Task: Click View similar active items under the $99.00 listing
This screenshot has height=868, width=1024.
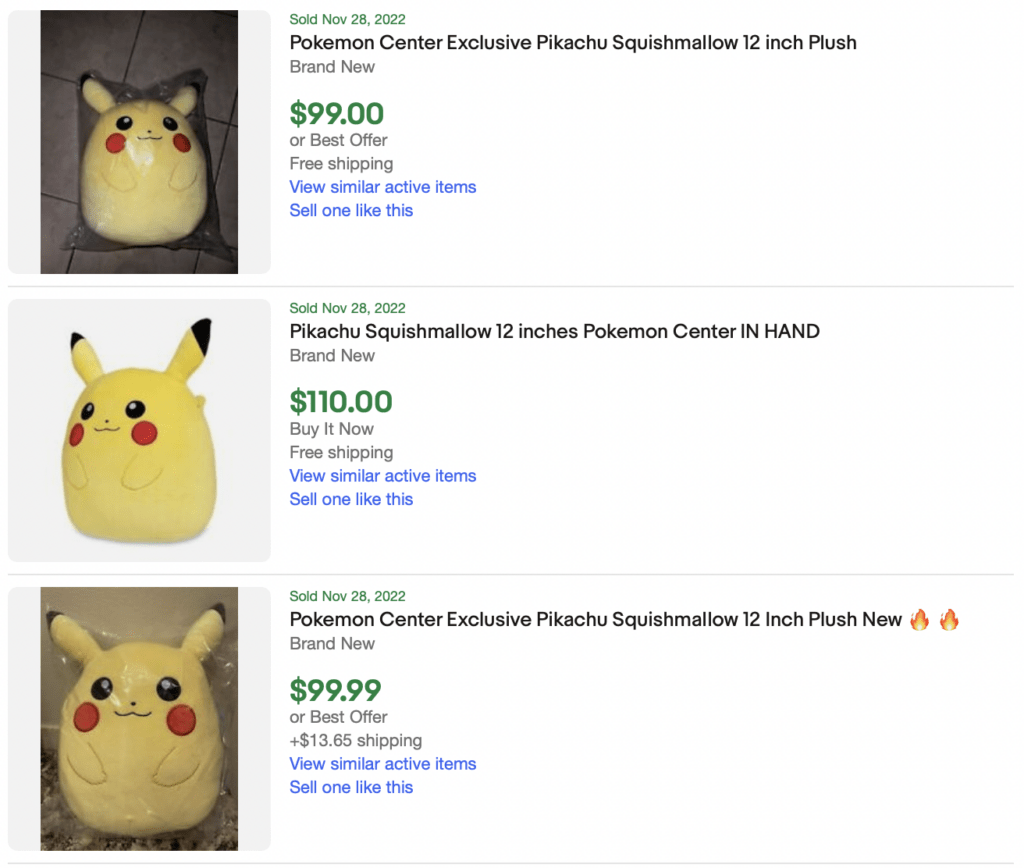Action: (382, 187)
